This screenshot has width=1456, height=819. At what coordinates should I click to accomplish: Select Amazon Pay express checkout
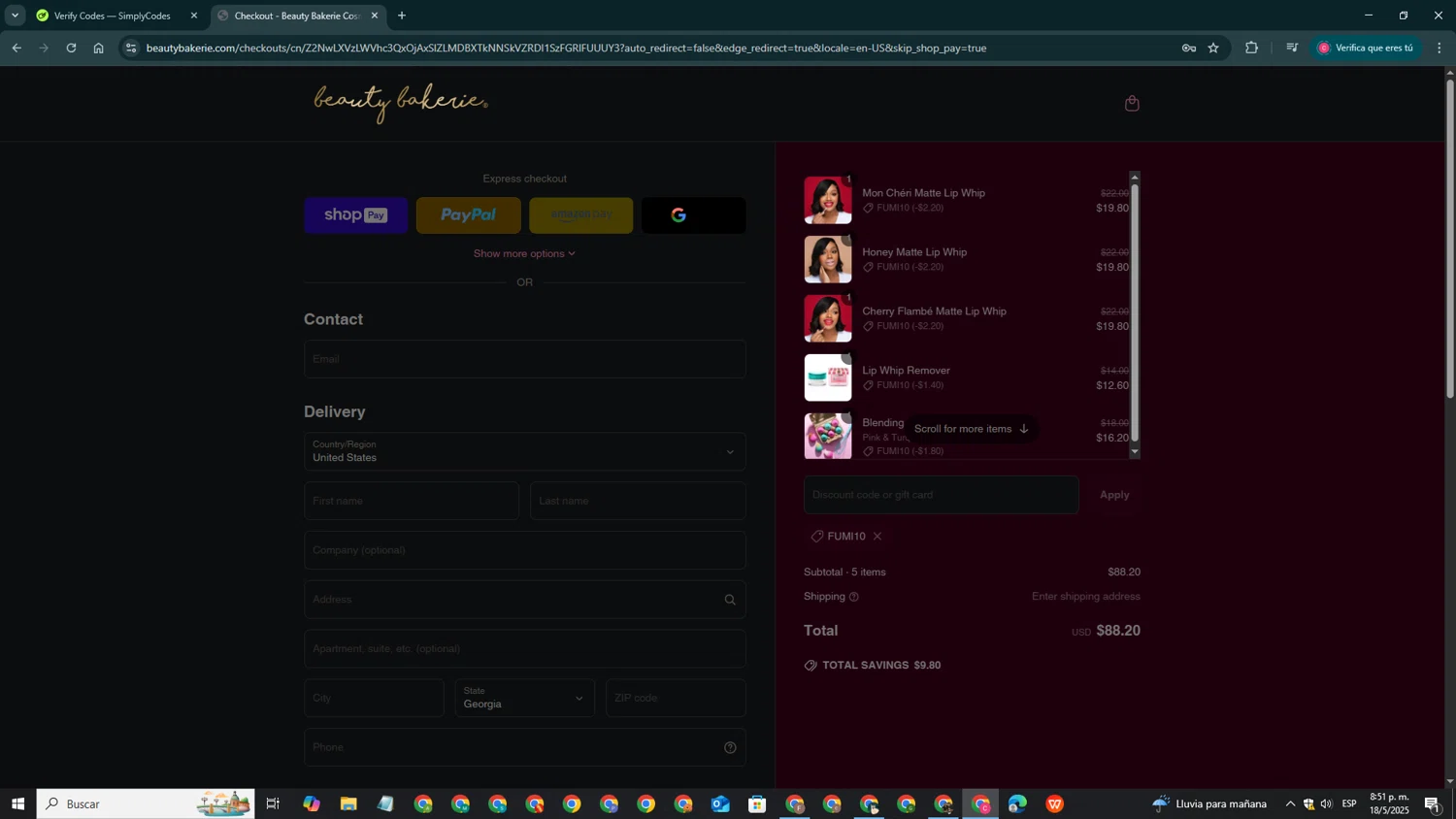[580, 215]
